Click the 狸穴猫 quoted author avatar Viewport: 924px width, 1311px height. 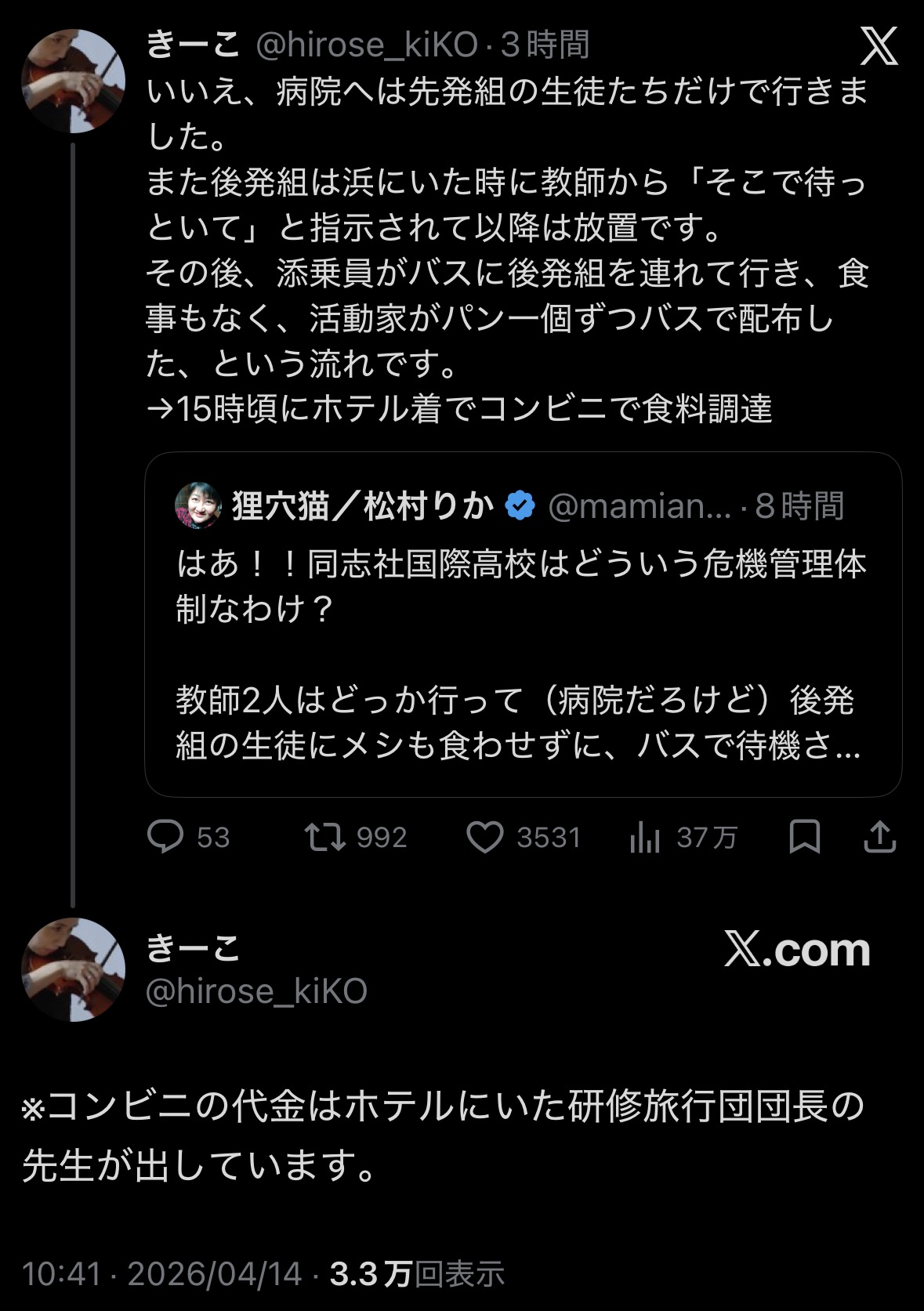tap(197, 505)
